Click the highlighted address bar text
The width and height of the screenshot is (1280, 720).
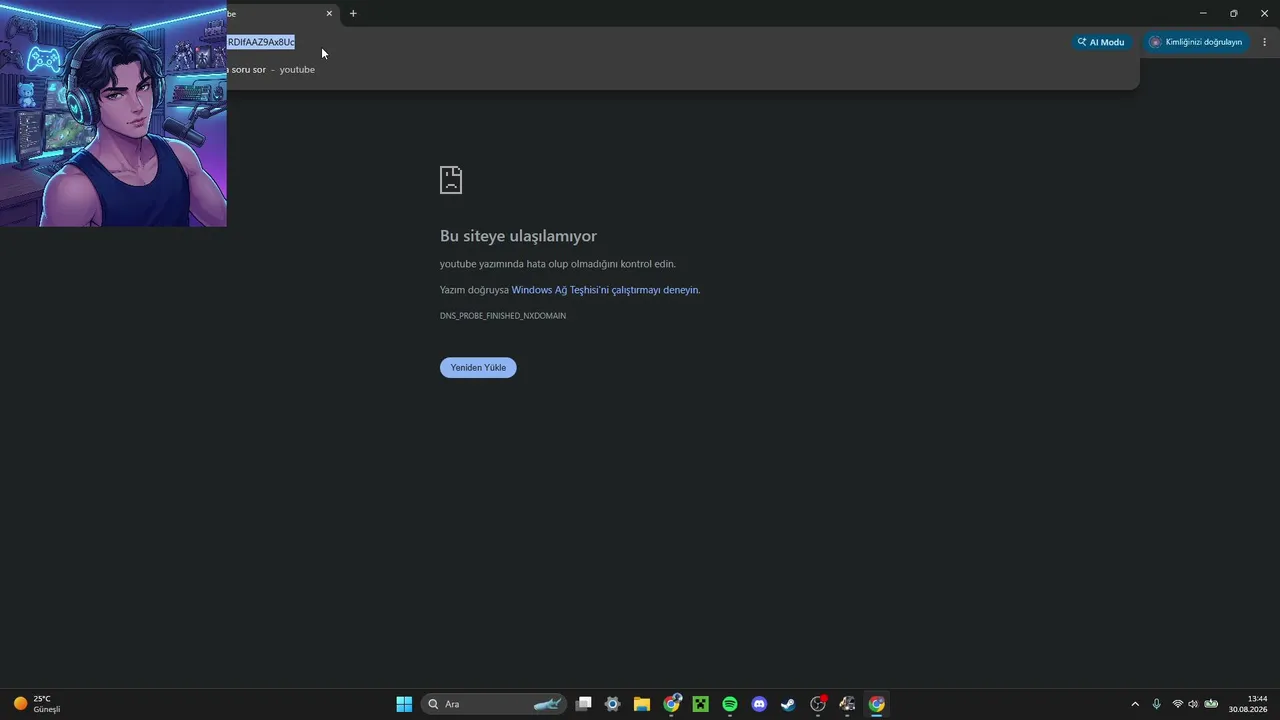point(261,42)
